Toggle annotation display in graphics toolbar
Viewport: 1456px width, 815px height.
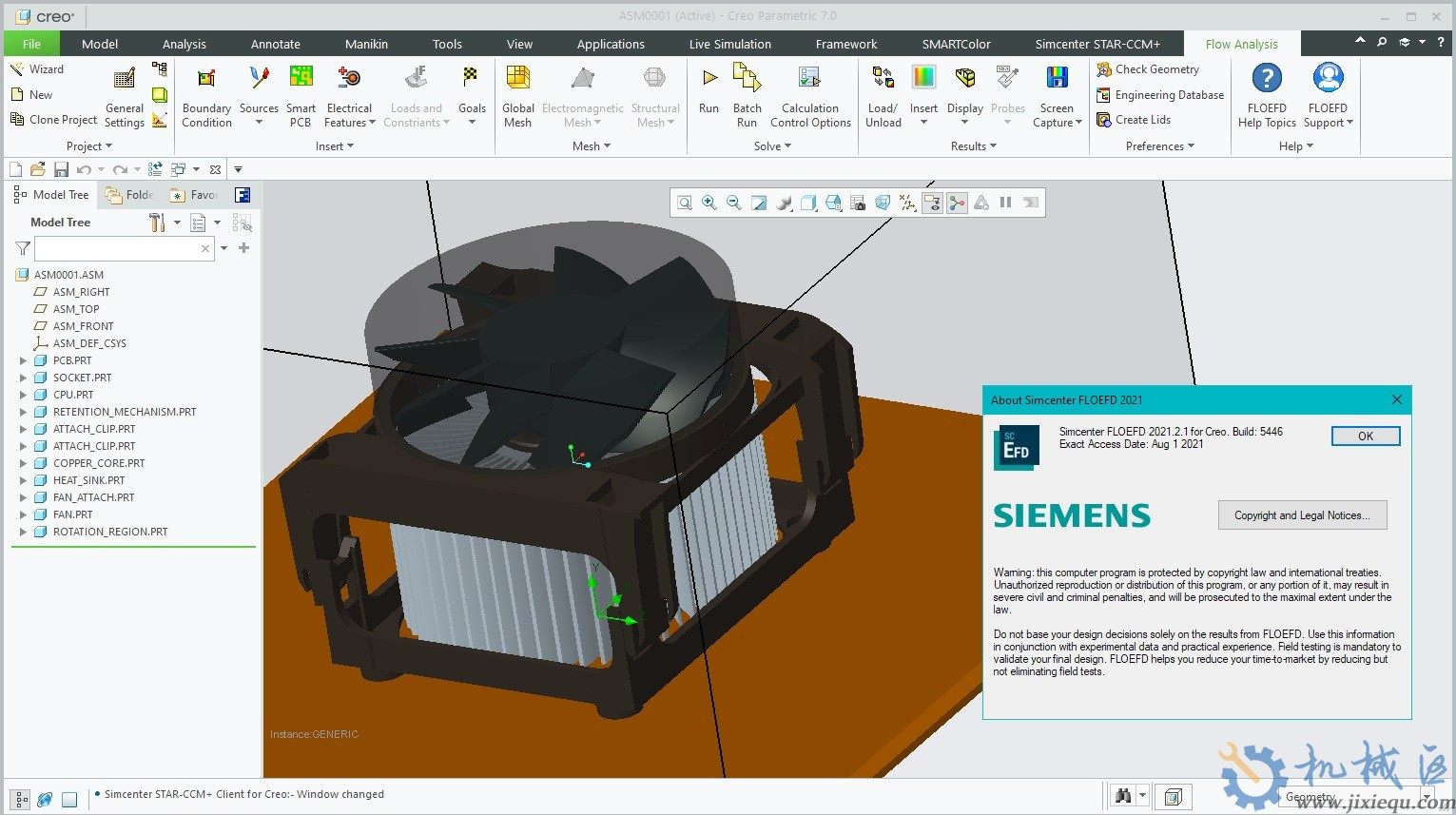(x=932, y=202)
